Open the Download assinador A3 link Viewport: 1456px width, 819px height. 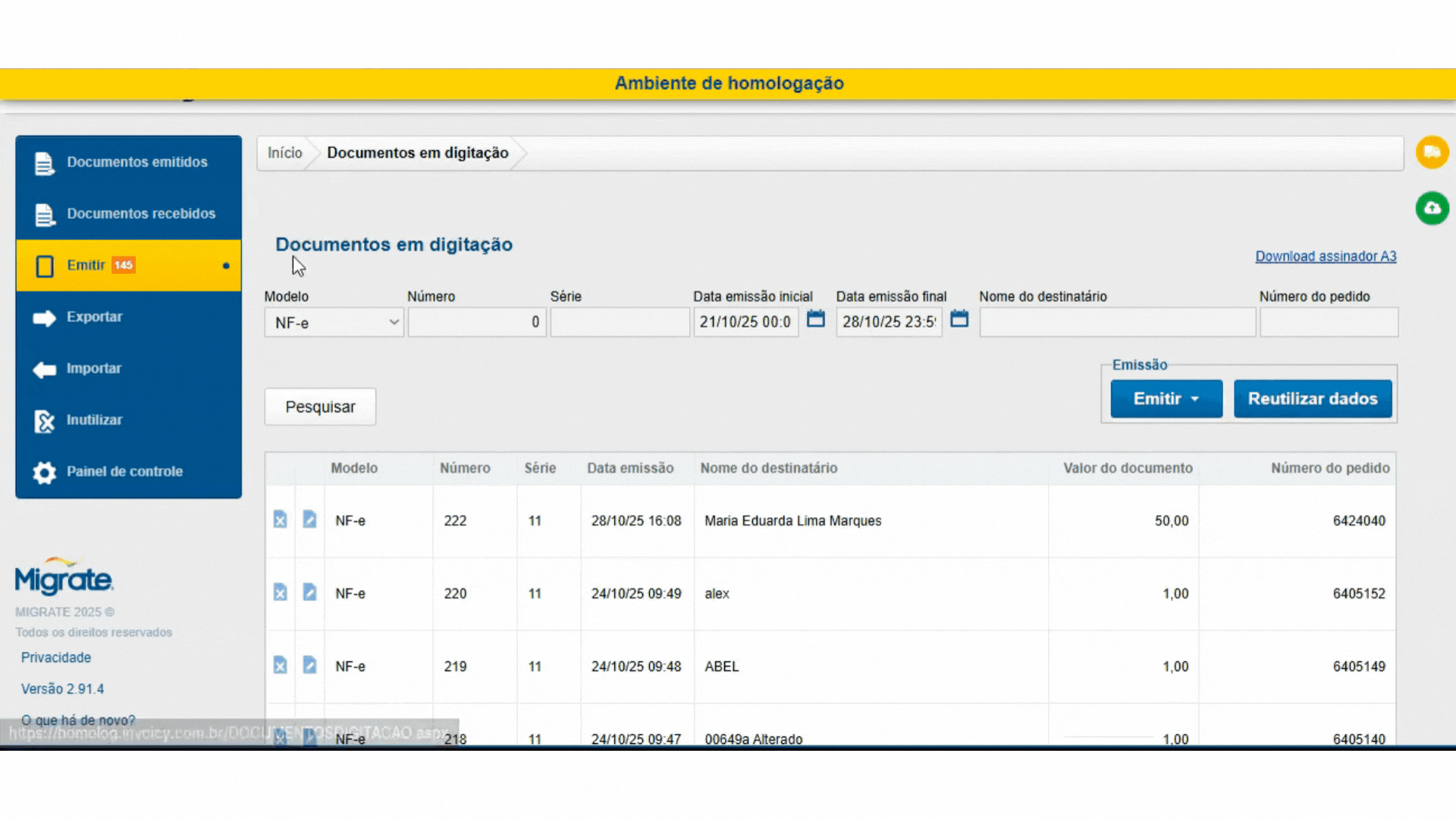click(1325, 256)
